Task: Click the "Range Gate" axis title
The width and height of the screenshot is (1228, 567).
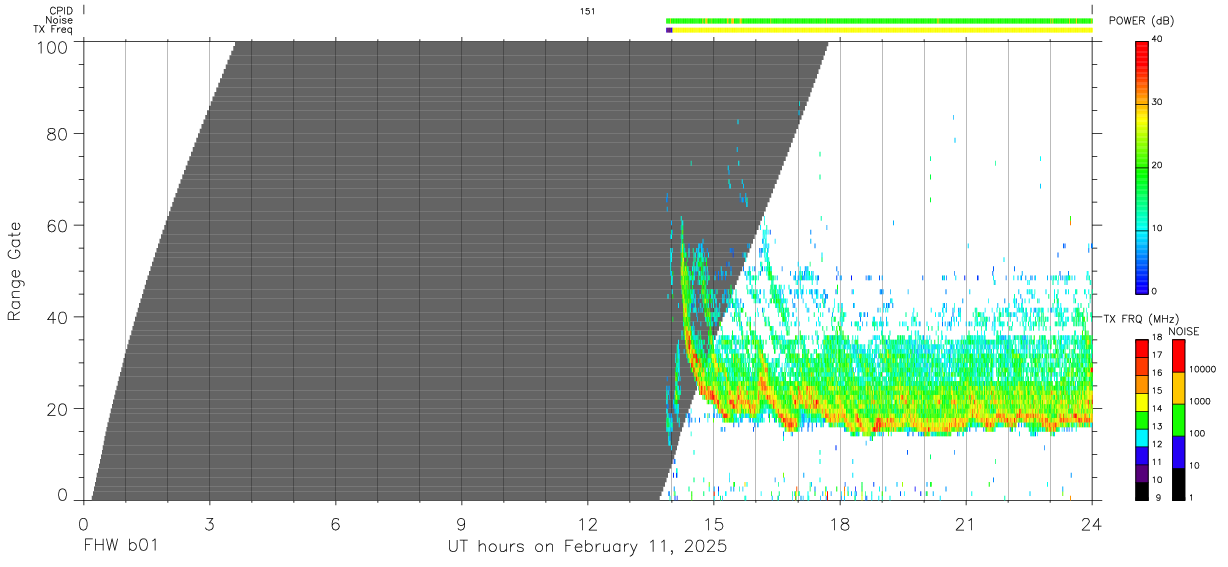Action: pyautogui.click(x=15, y=271)
